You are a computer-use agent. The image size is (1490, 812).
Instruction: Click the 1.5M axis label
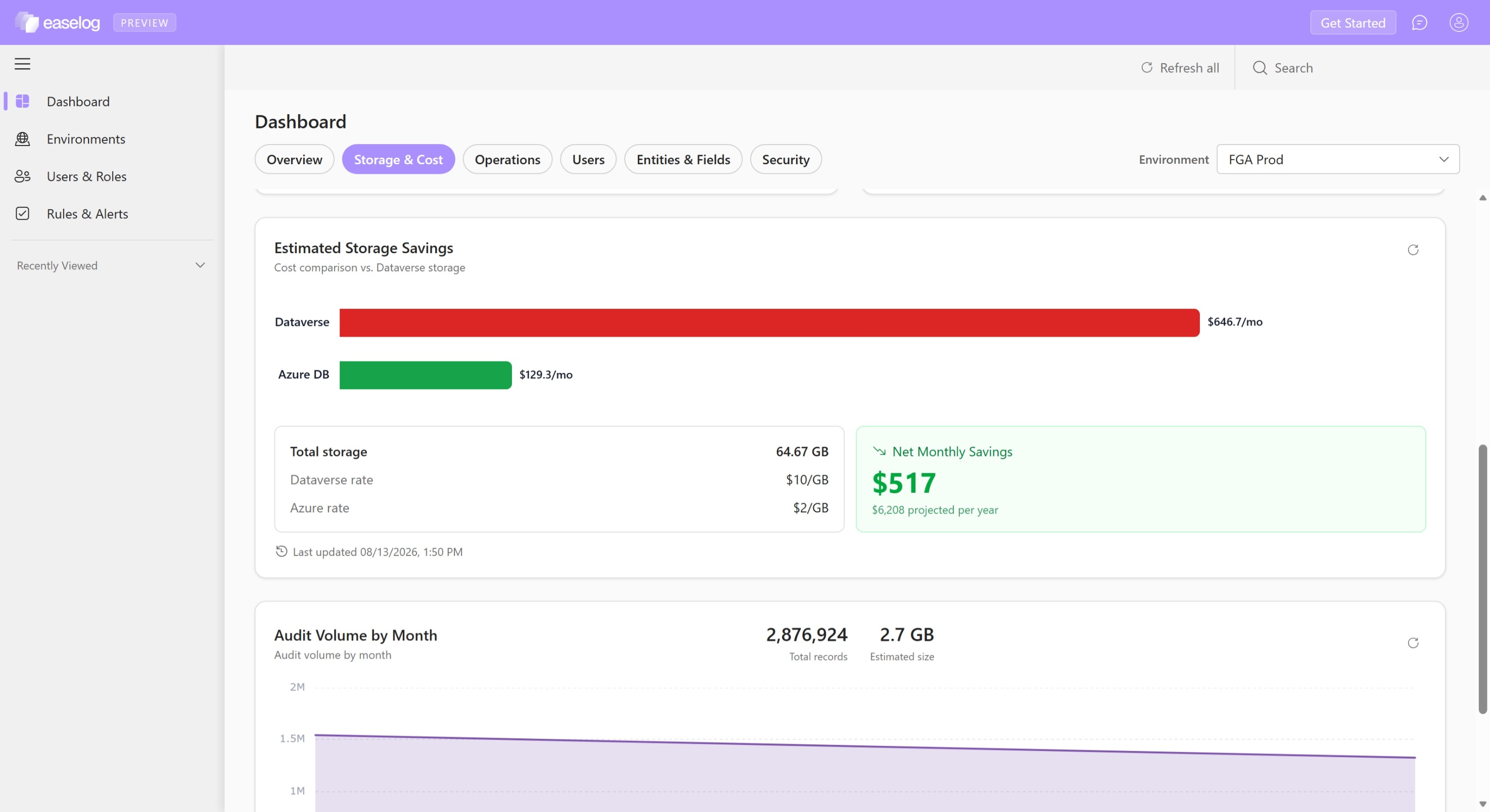click(292, 739)
